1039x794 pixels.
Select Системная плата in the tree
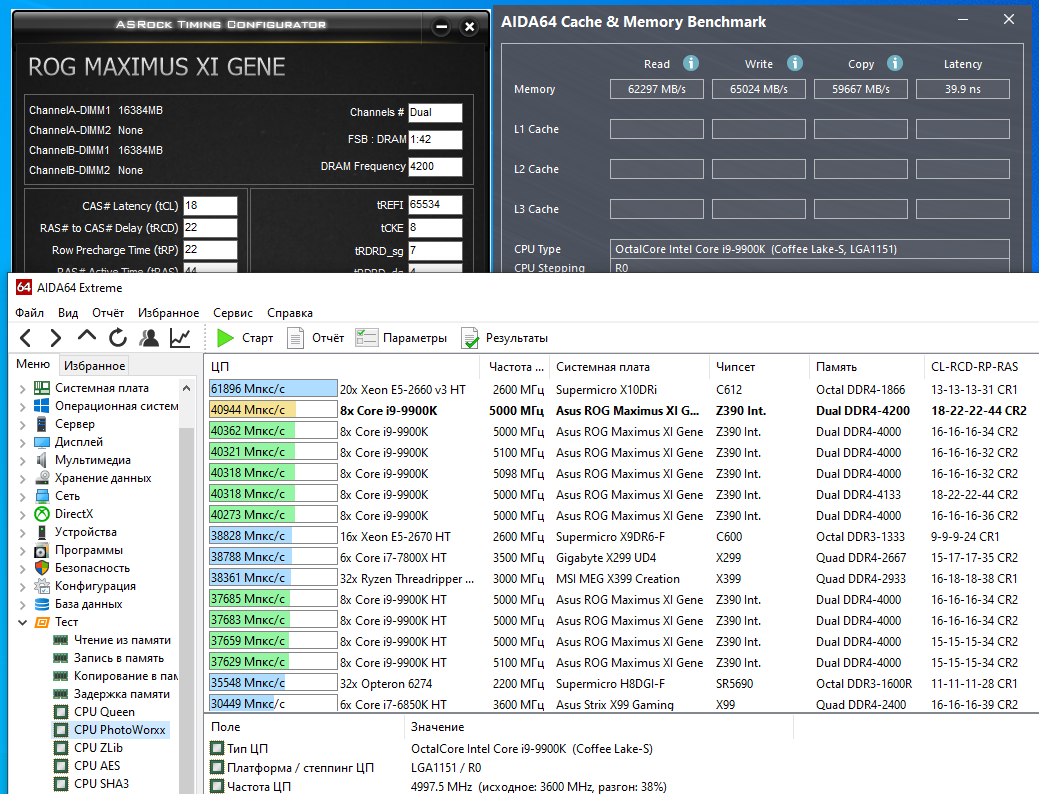(x=101, y=388)
